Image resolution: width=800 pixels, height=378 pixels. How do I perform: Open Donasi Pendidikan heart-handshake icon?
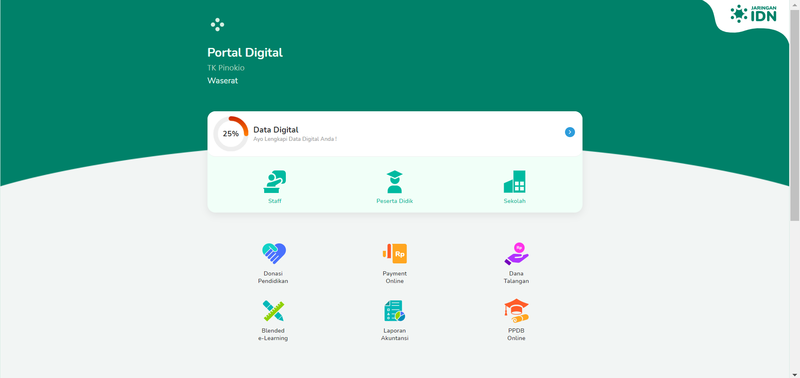pos(274,253)
